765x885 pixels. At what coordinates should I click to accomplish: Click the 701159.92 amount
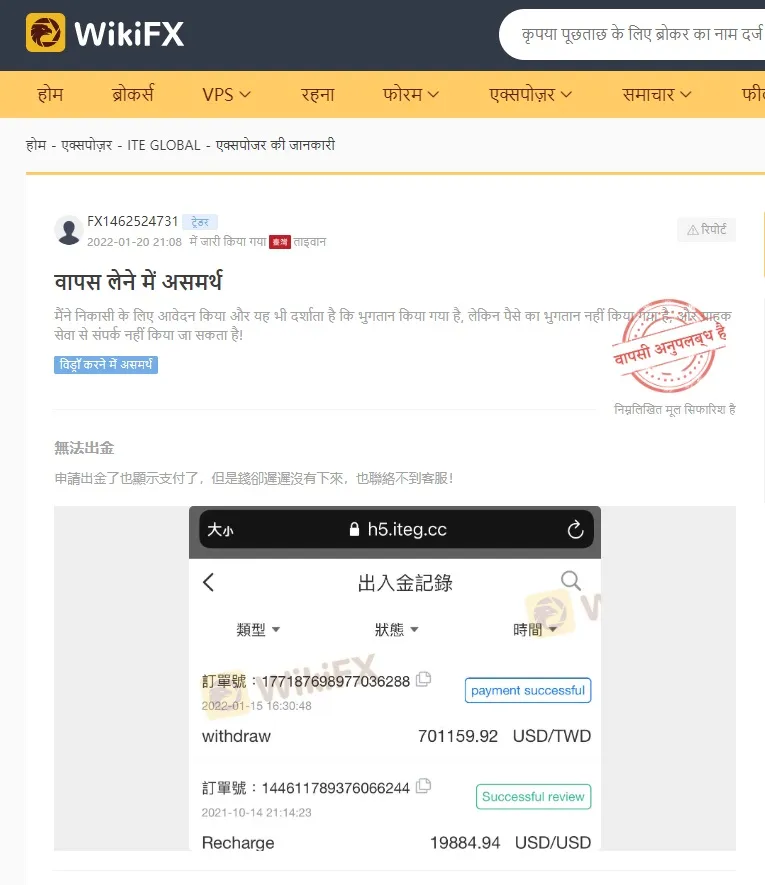click(458, 737)
